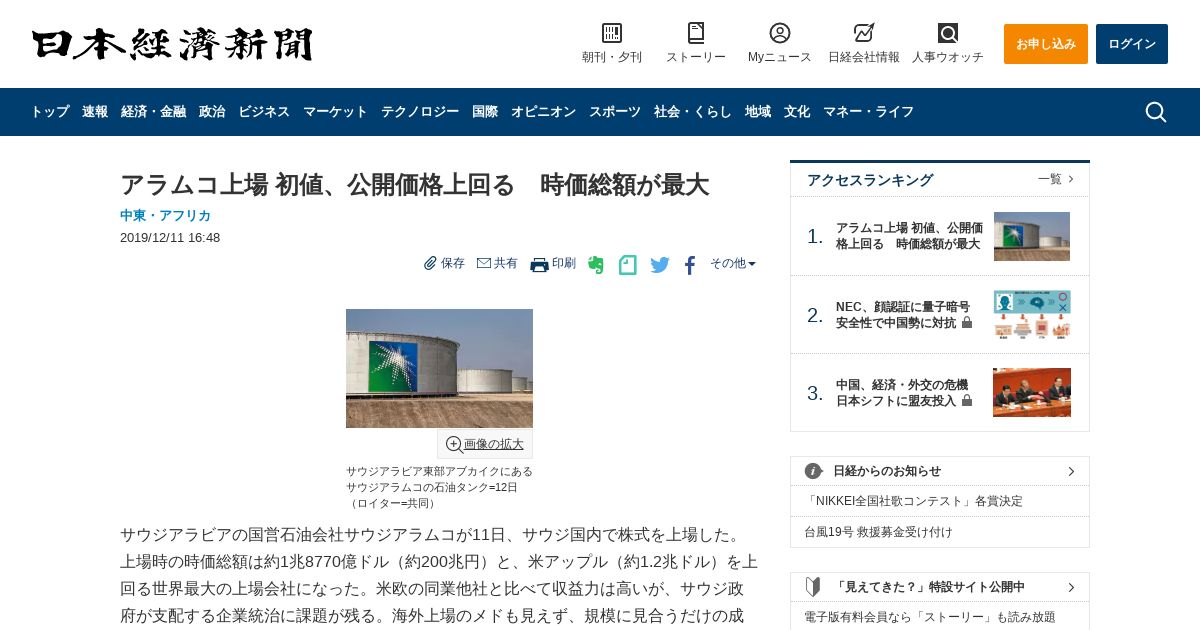Open the 一覧 link in access ranking
This screenshot has height=630, width=1200.
click(1056, 179)
